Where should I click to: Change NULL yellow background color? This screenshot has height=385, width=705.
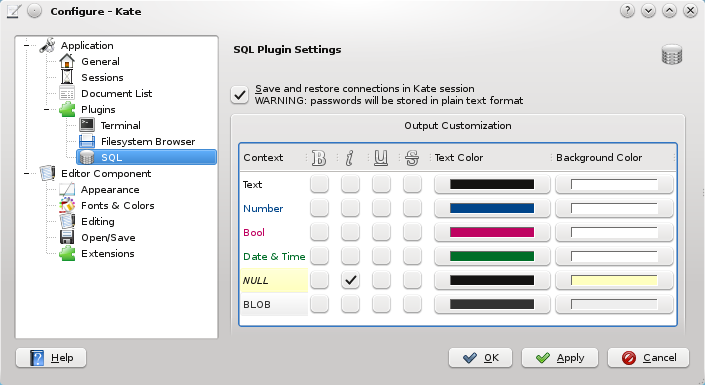click(614, 280)
